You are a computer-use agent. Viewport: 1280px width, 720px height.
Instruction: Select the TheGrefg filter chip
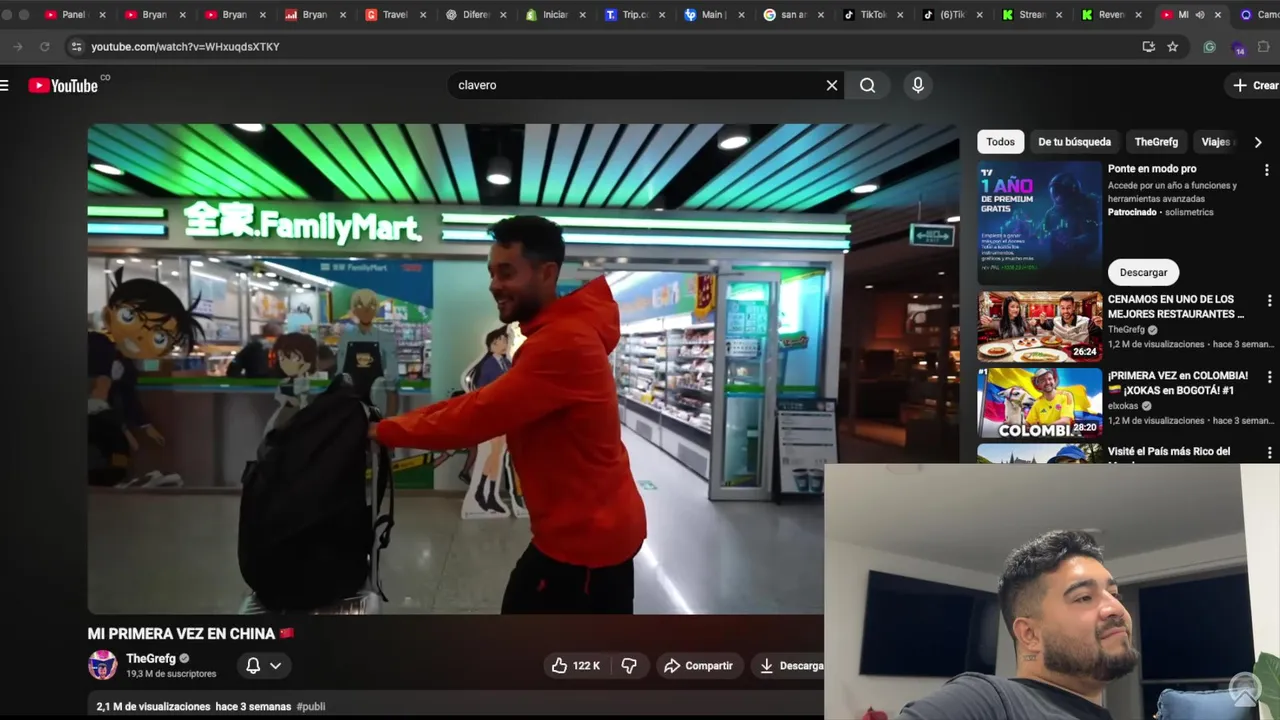coord(1156,142)
